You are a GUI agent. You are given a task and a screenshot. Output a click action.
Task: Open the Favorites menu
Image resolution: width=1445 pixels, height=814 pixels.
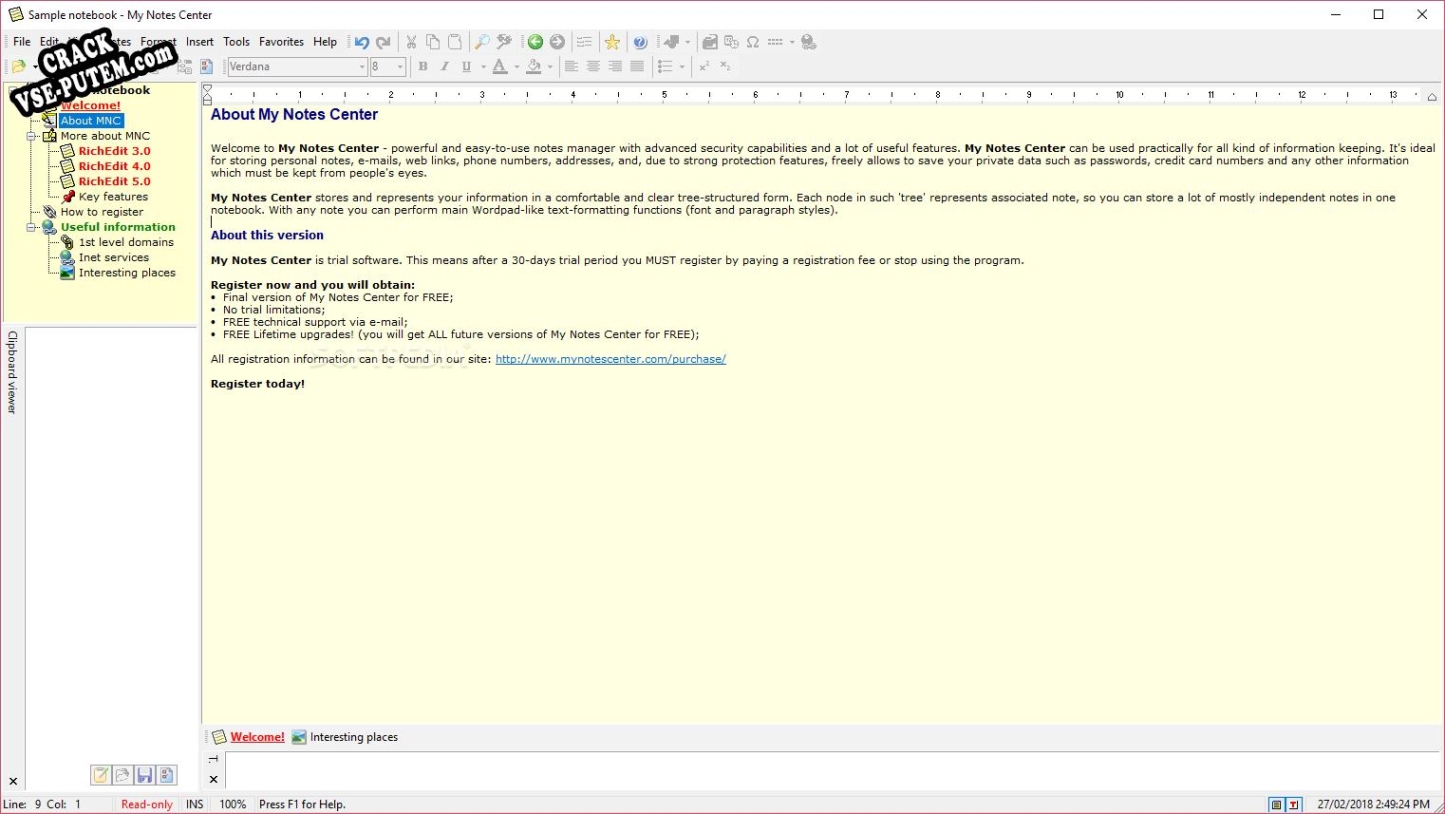tap(281, 42)
